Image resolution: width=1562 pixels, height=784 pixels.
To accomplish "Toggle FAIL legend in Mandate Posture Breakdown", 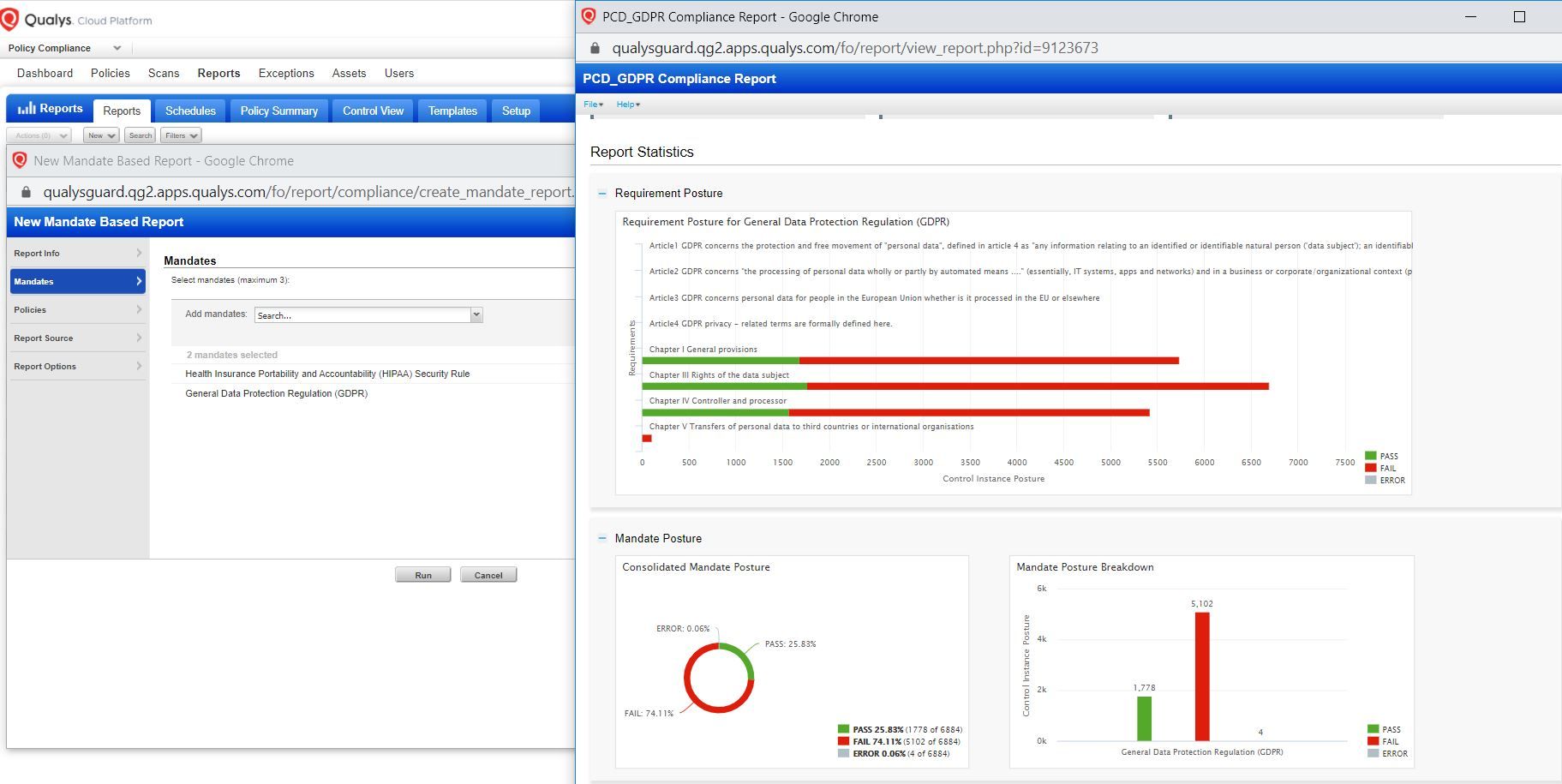I will 1384,741.
